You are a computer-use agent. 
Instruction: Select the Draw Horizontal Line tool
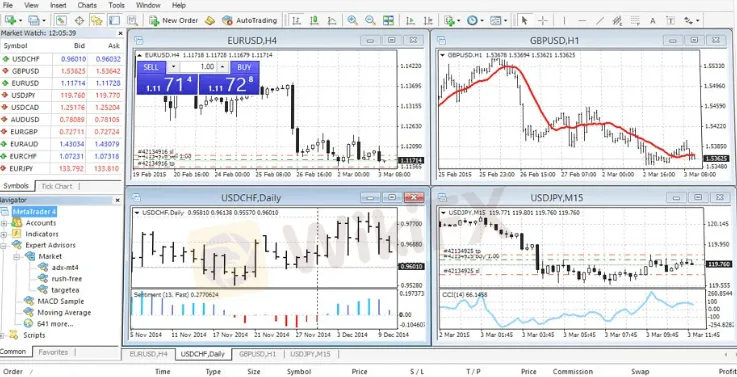pos(582,20)
